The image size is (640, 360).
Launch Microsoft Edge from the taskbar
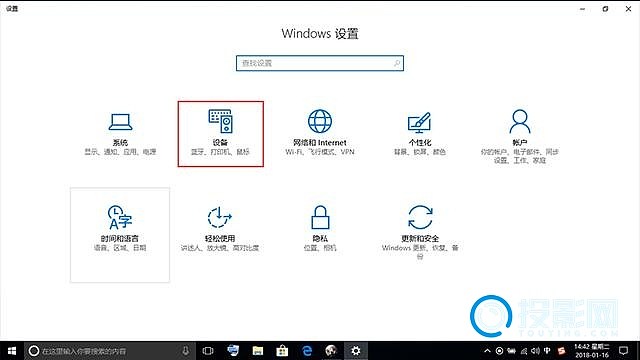point(307,351)
